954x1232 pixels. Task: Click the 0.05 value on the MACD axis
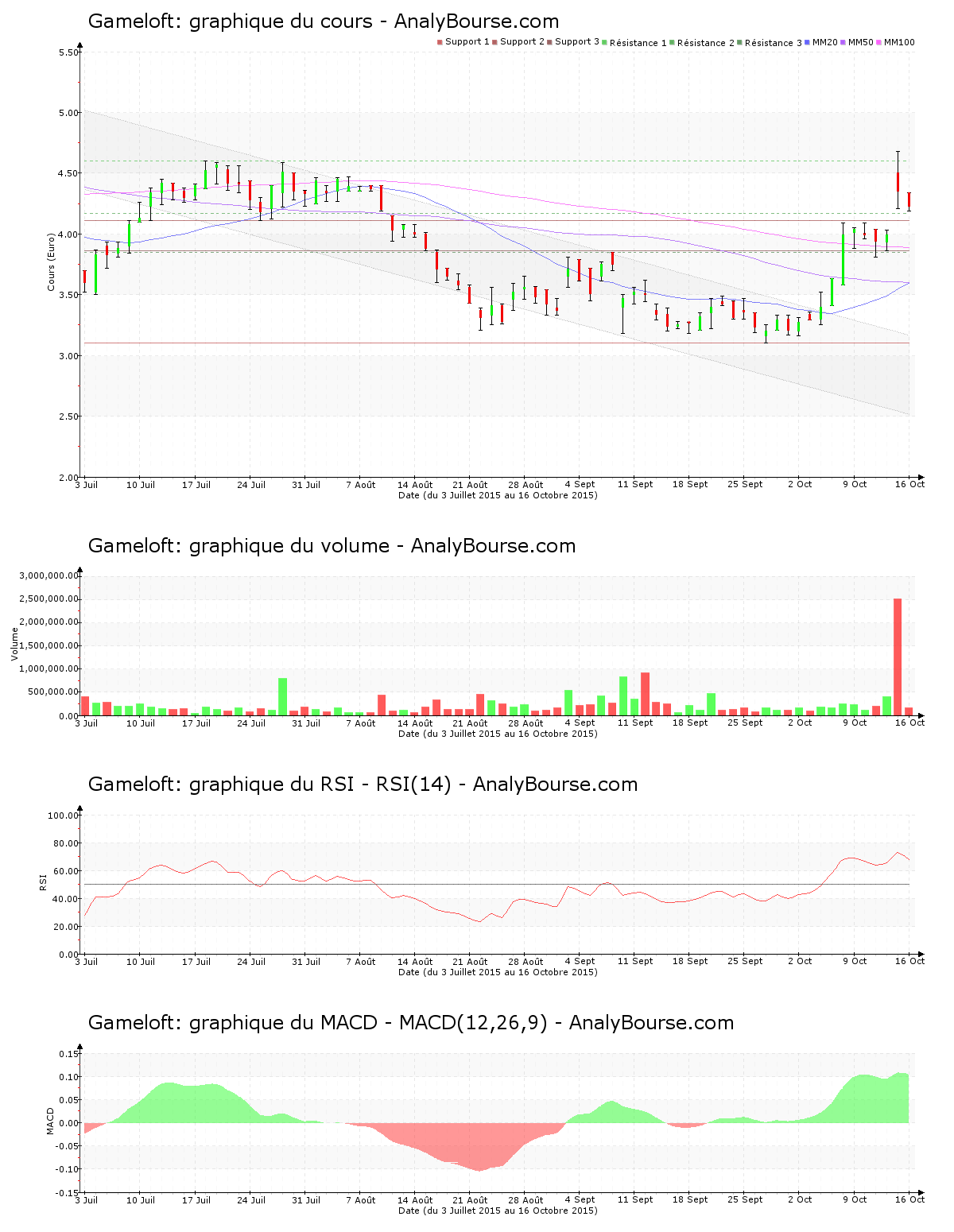click(69, 1100)
